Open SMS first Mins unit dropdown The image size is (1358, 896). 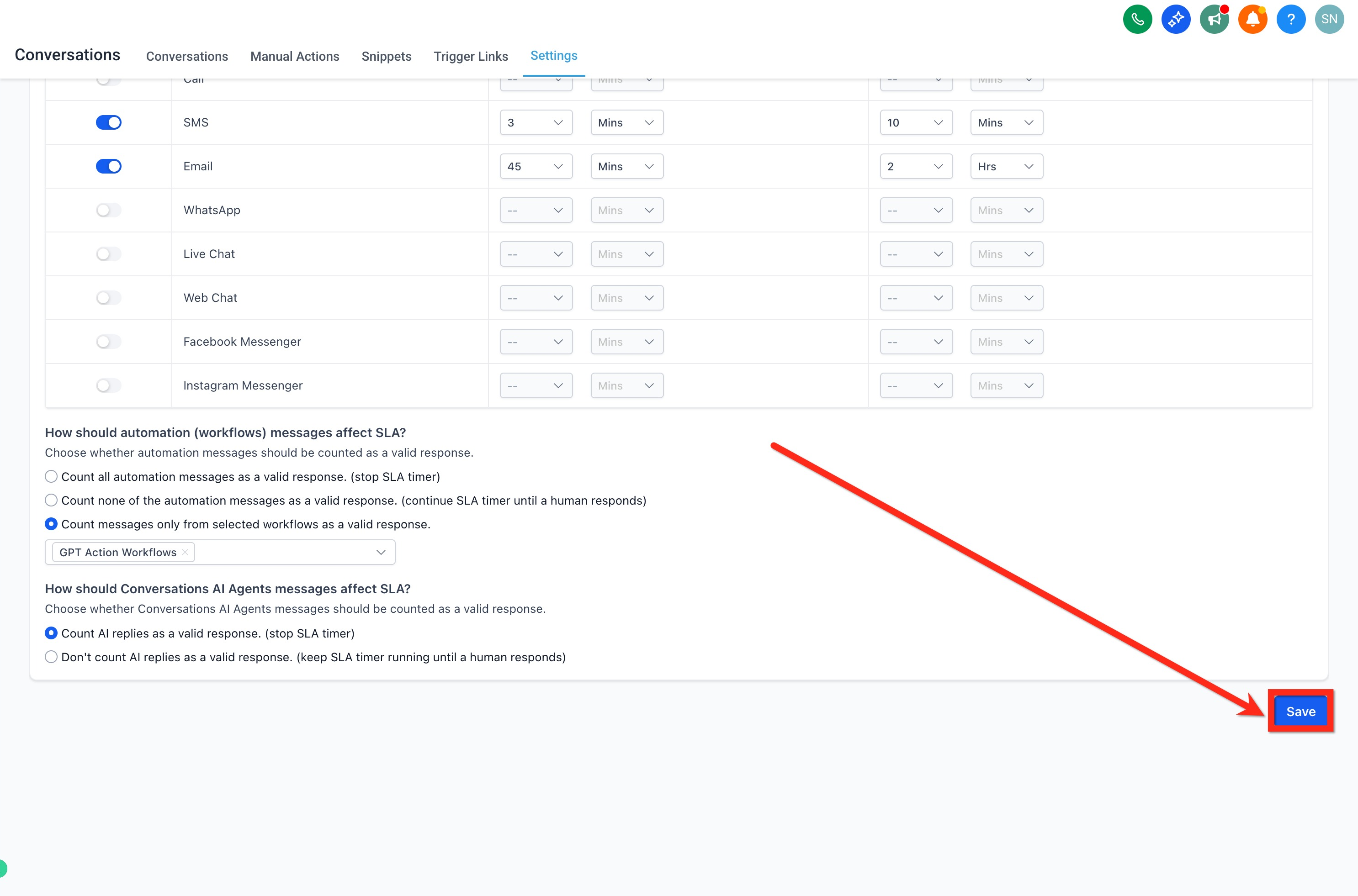[626, 122]
